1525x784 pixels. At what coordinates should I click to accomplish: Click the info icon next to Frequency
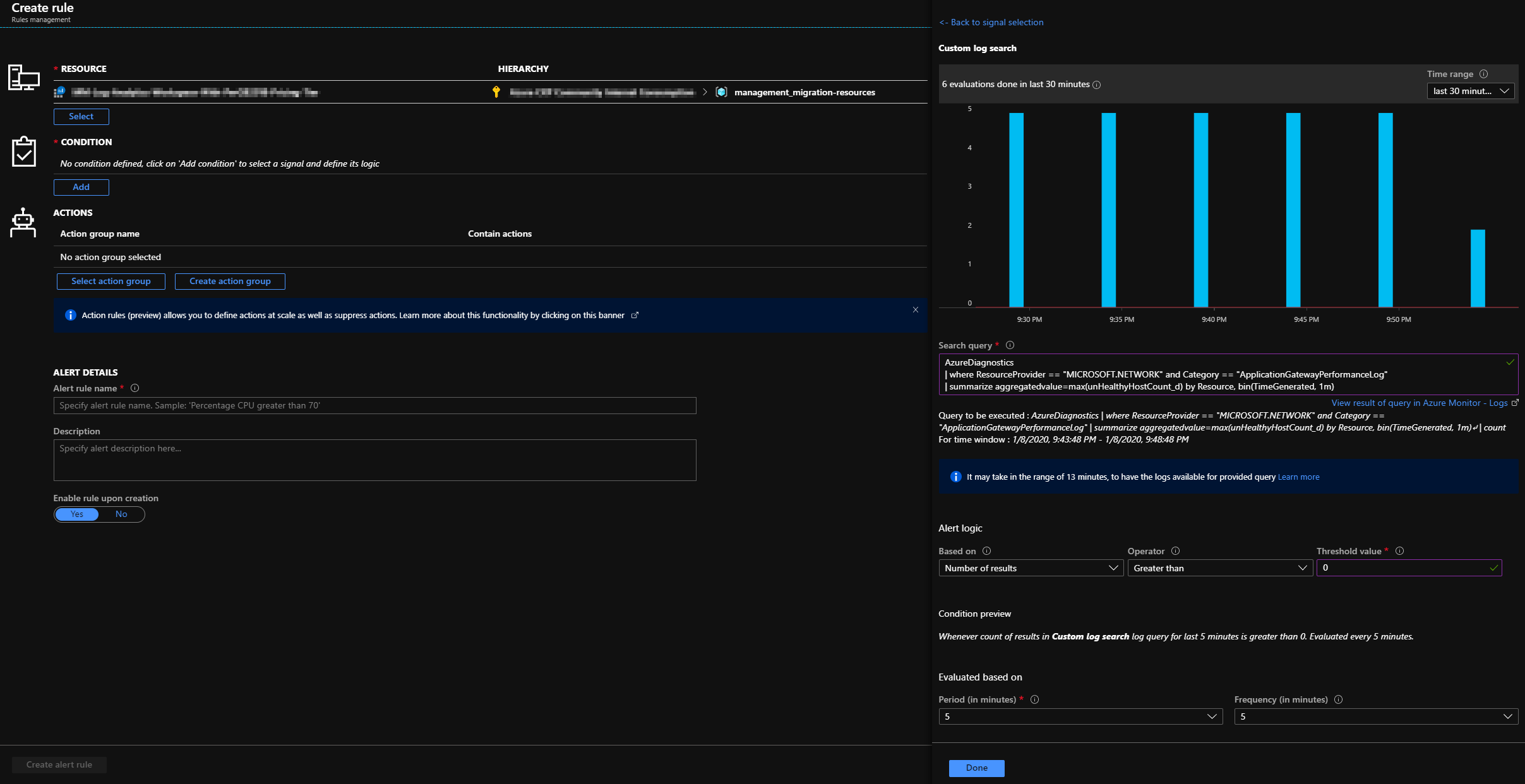pos(1338,699)
